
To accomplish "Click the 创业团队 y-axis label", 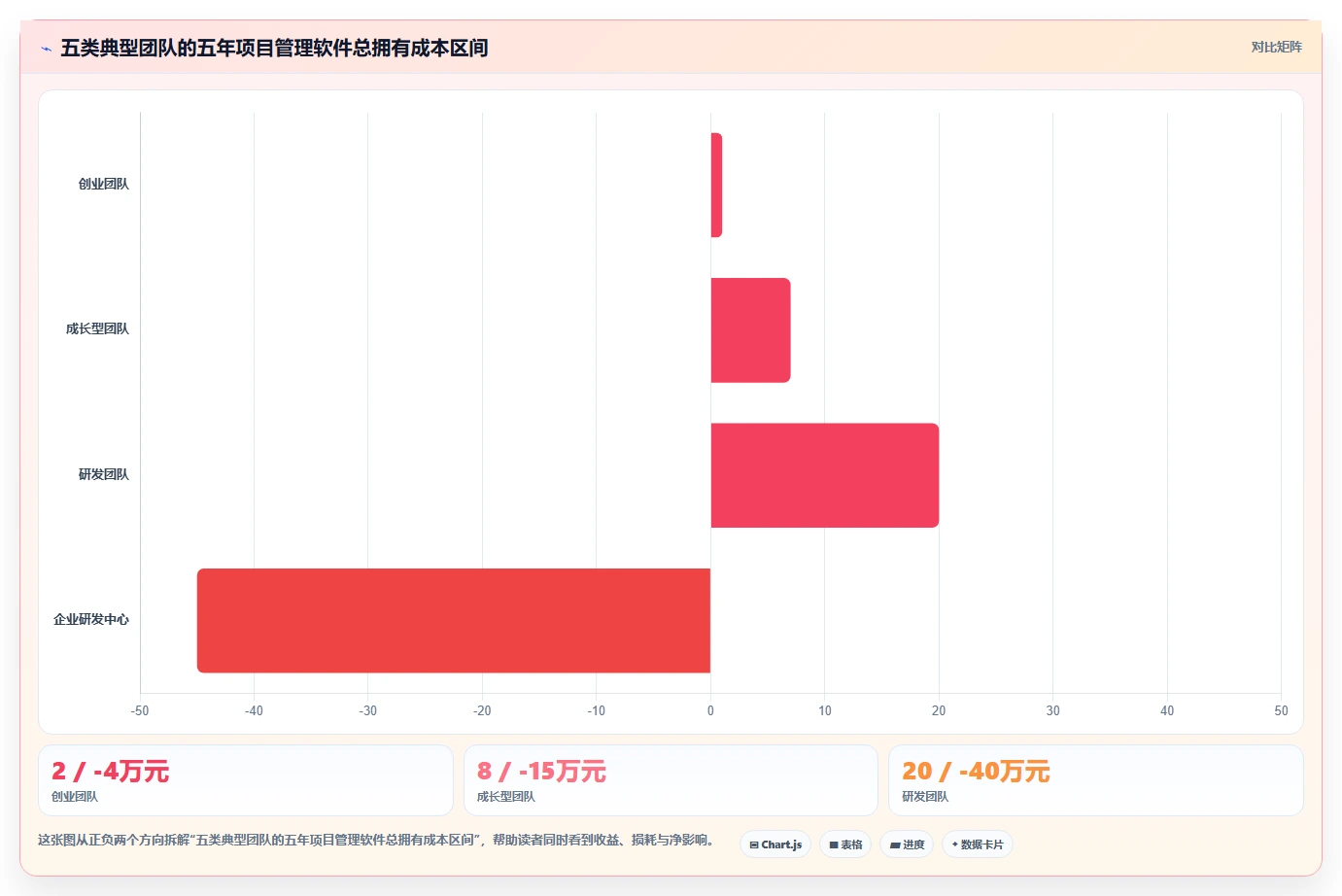I will pos(103,184).
